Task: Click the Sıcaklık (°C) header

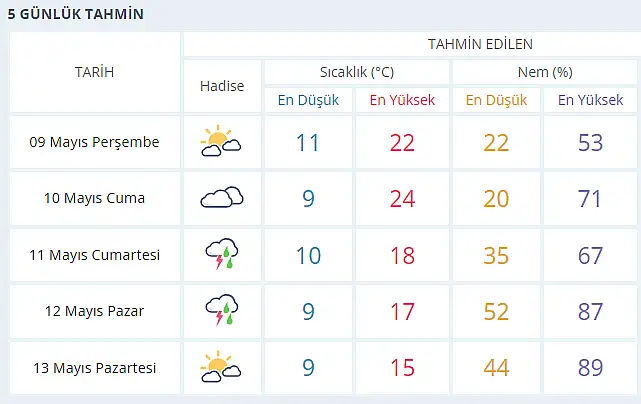Action: [356, 72]
